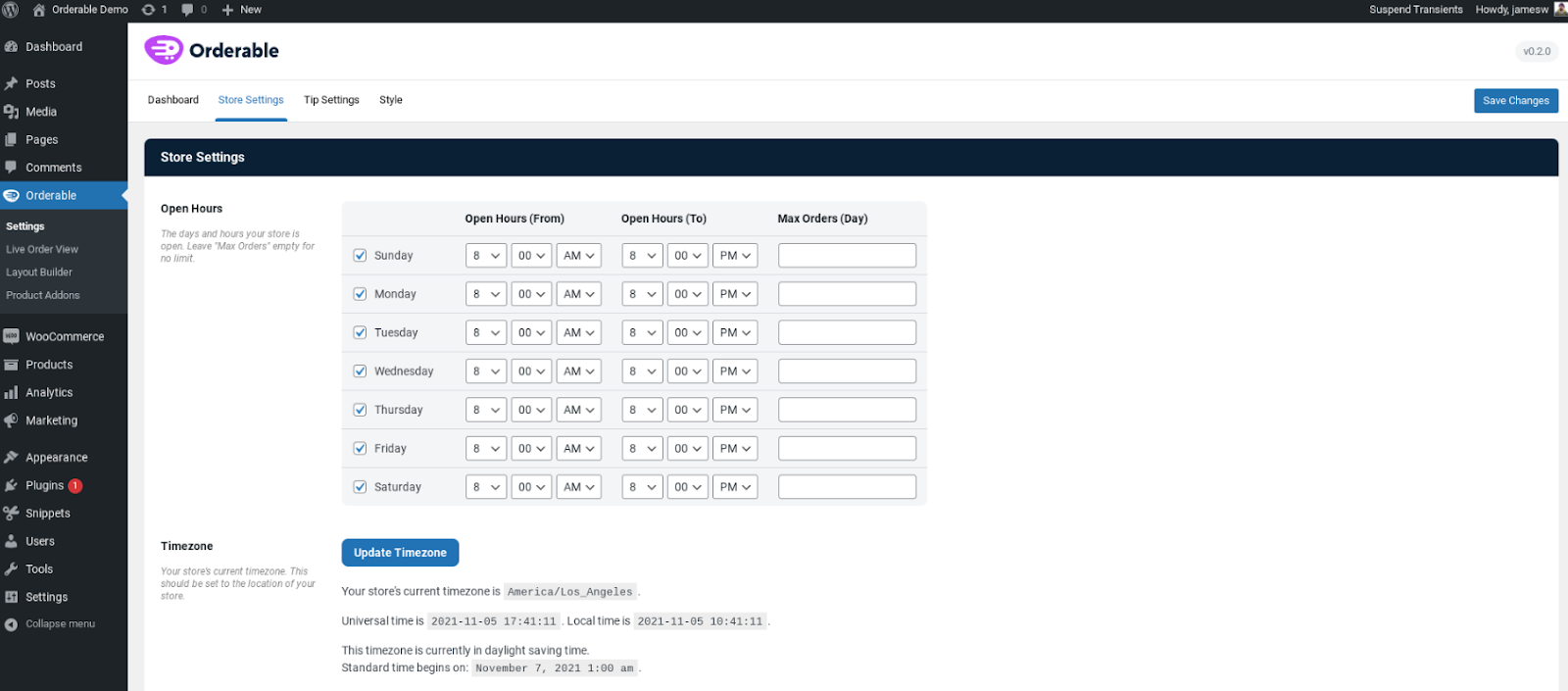Click the Plugins update count badge
Viewport: 1568px width, 691px height.
coord(75,486)
